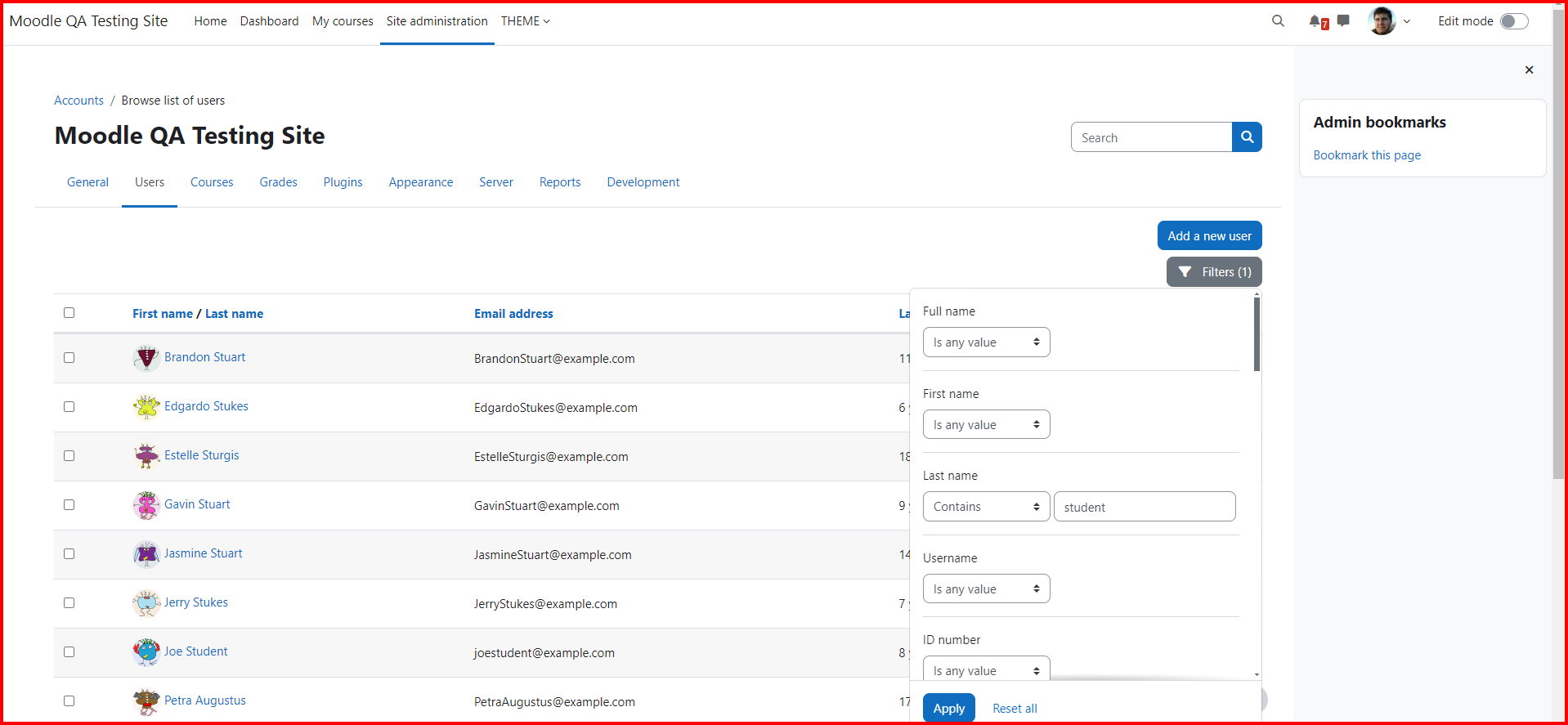Viewport: 1568px width, 725px height.
Task: Click Gavin Stuart's avatar picture
Action: click(x=146, y=505)
